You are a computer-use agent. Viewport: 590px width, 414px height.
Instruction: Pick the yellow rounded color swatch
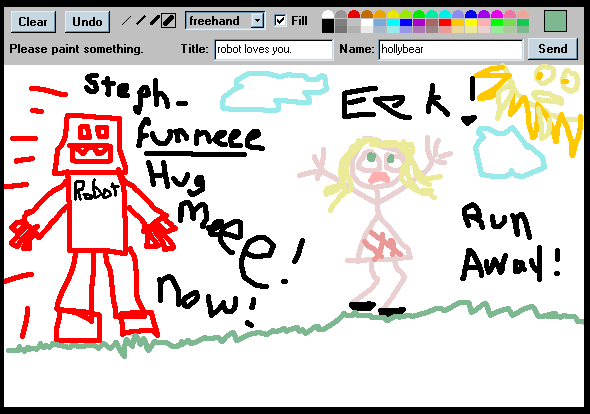click(x=393, y=14)
